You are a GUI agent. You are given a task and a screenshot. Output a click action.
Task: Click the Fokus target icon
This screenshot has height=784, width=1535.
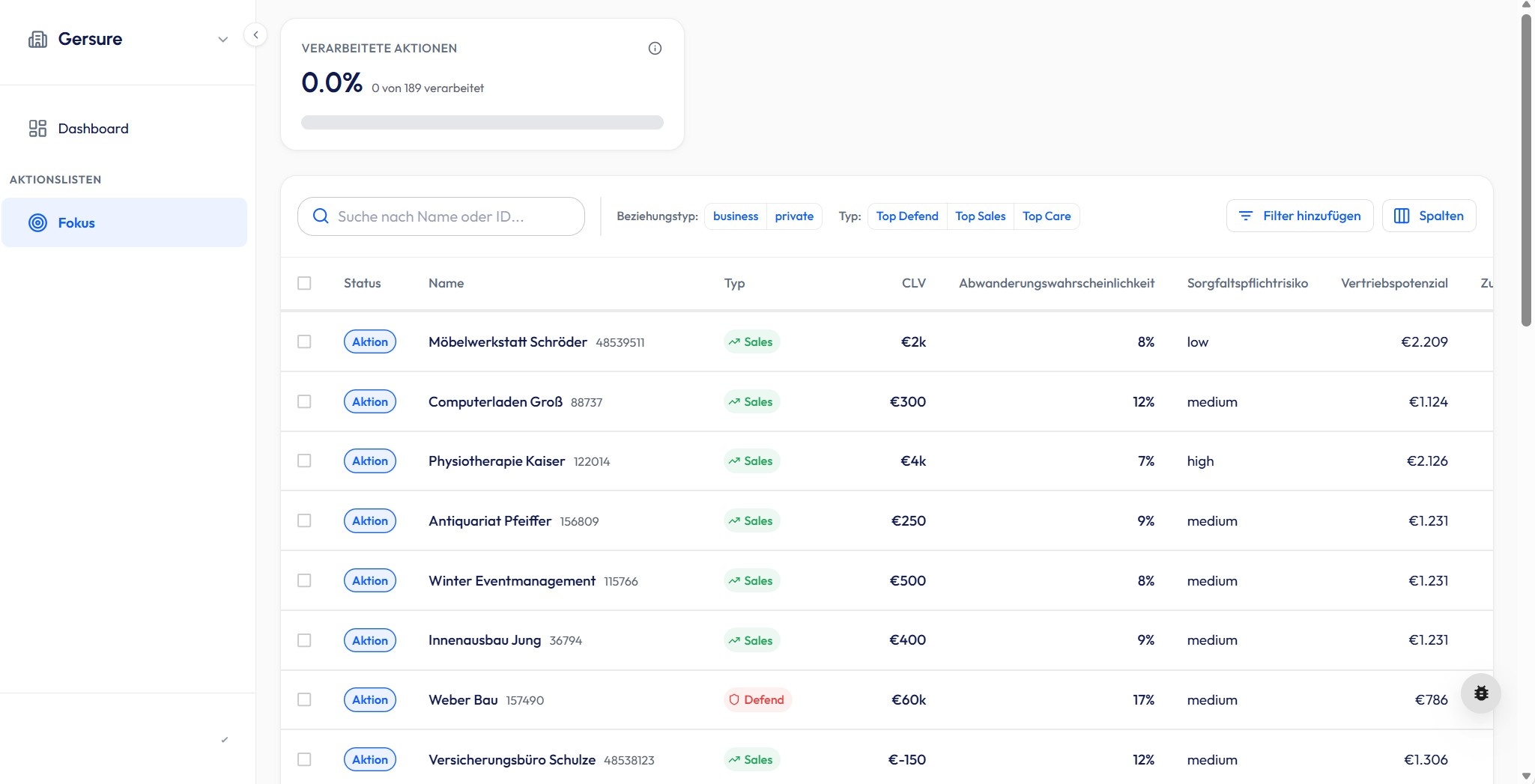(x=37, y=222)
